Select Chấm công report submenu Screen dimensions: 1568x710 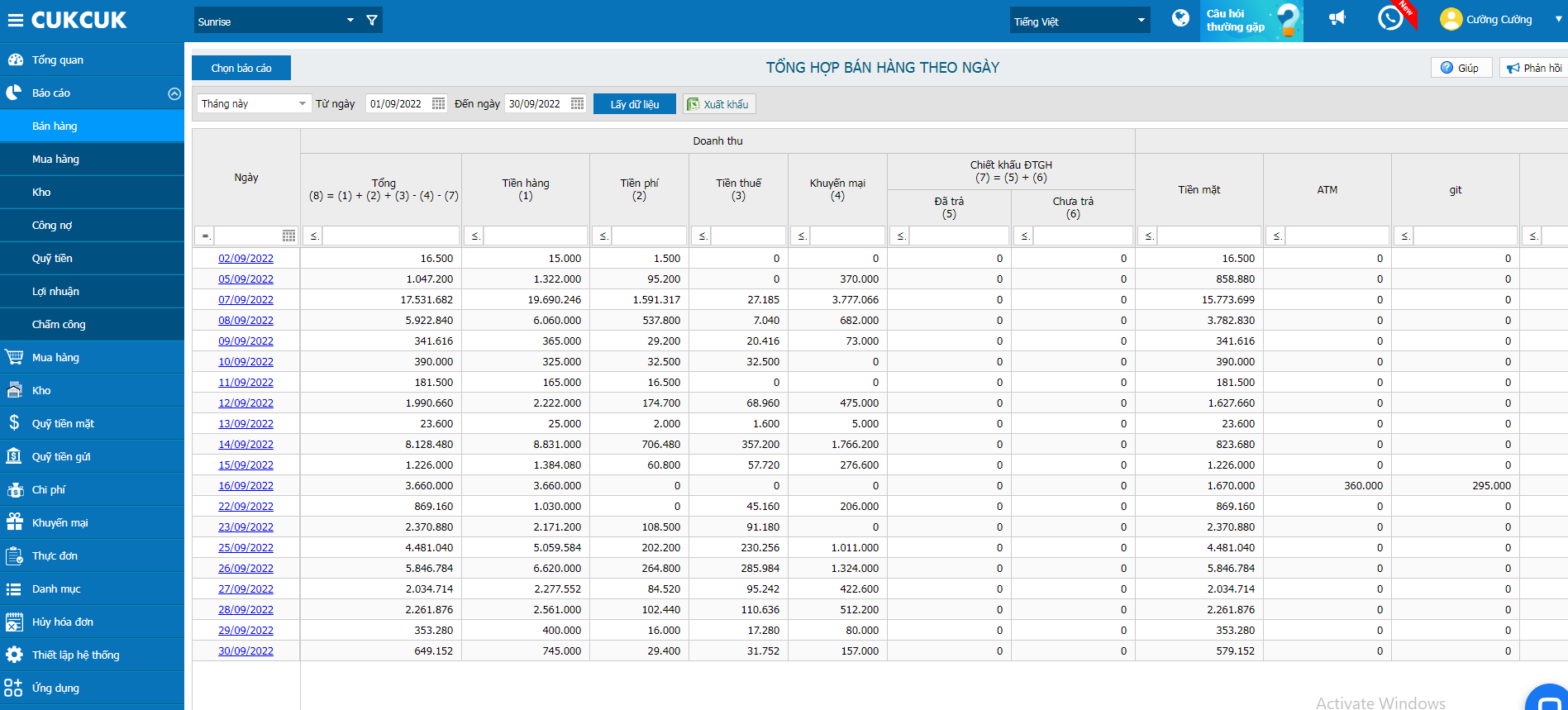(92, 324)
